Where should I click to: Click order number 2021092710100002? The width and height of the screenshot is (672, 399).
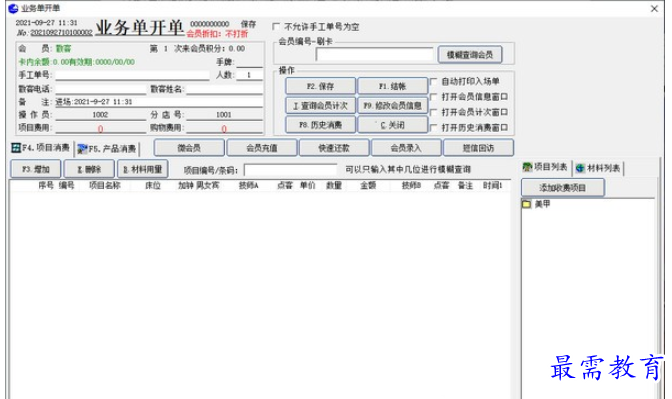tap(61, 33)
